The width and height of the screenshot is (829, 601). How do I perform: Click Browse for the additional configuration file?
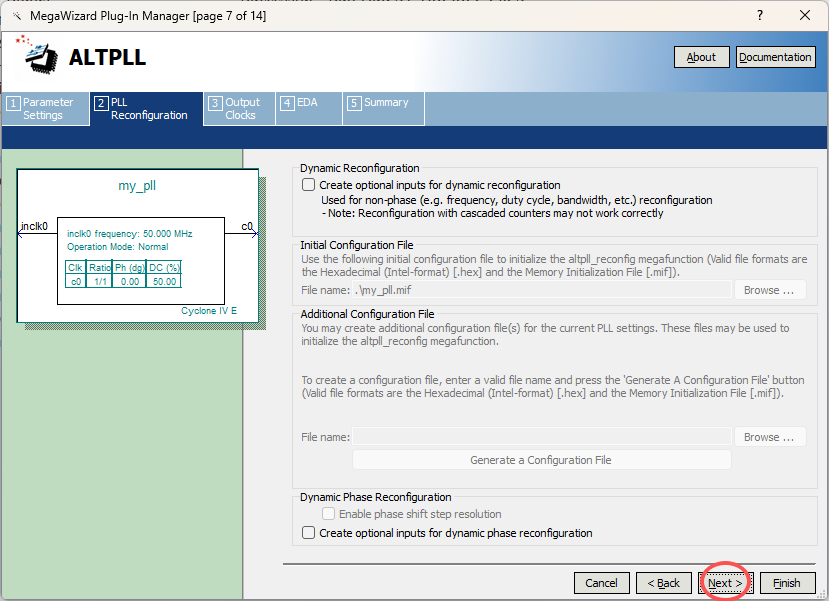tap(770, 437)
